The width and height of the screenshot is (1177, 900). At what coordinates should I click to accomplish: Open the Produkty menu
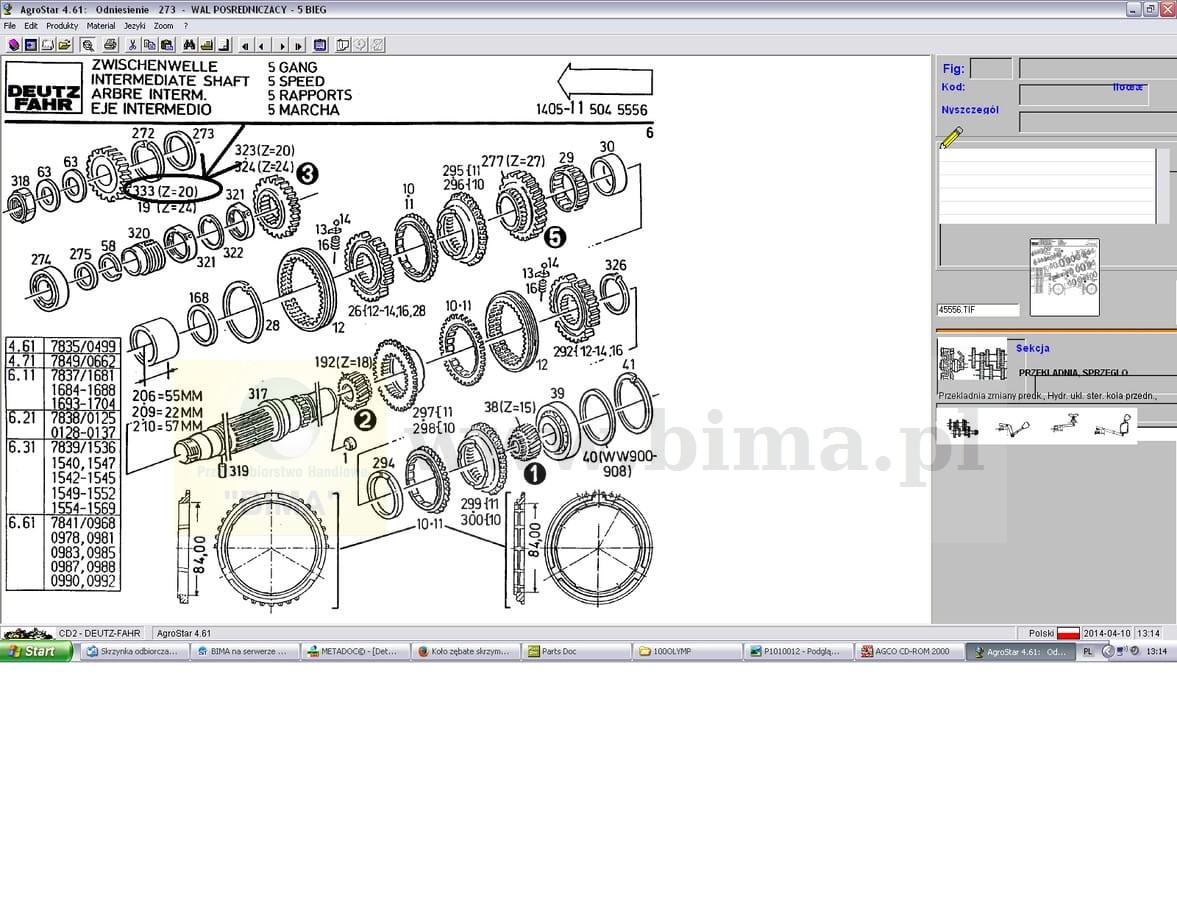[62, 26]
